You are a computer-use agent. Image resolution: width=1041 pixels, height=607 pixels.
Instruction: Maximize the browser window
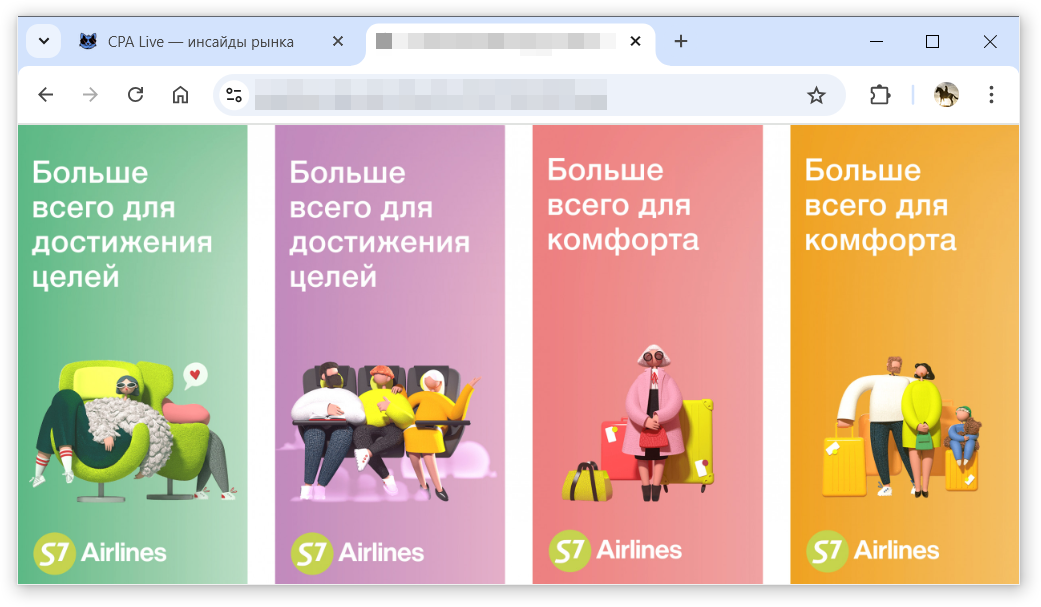click(x=932, y=41)
